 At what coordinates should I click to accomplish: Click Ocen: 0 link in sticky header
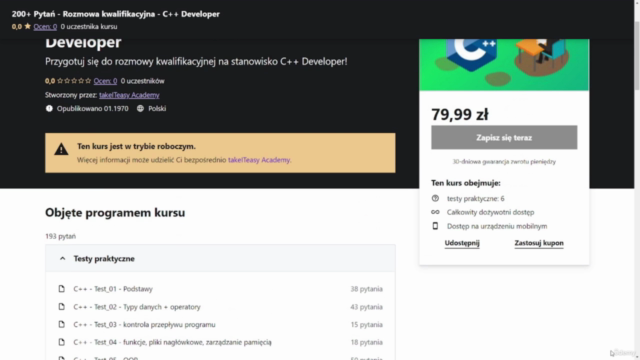click(45, 27)
